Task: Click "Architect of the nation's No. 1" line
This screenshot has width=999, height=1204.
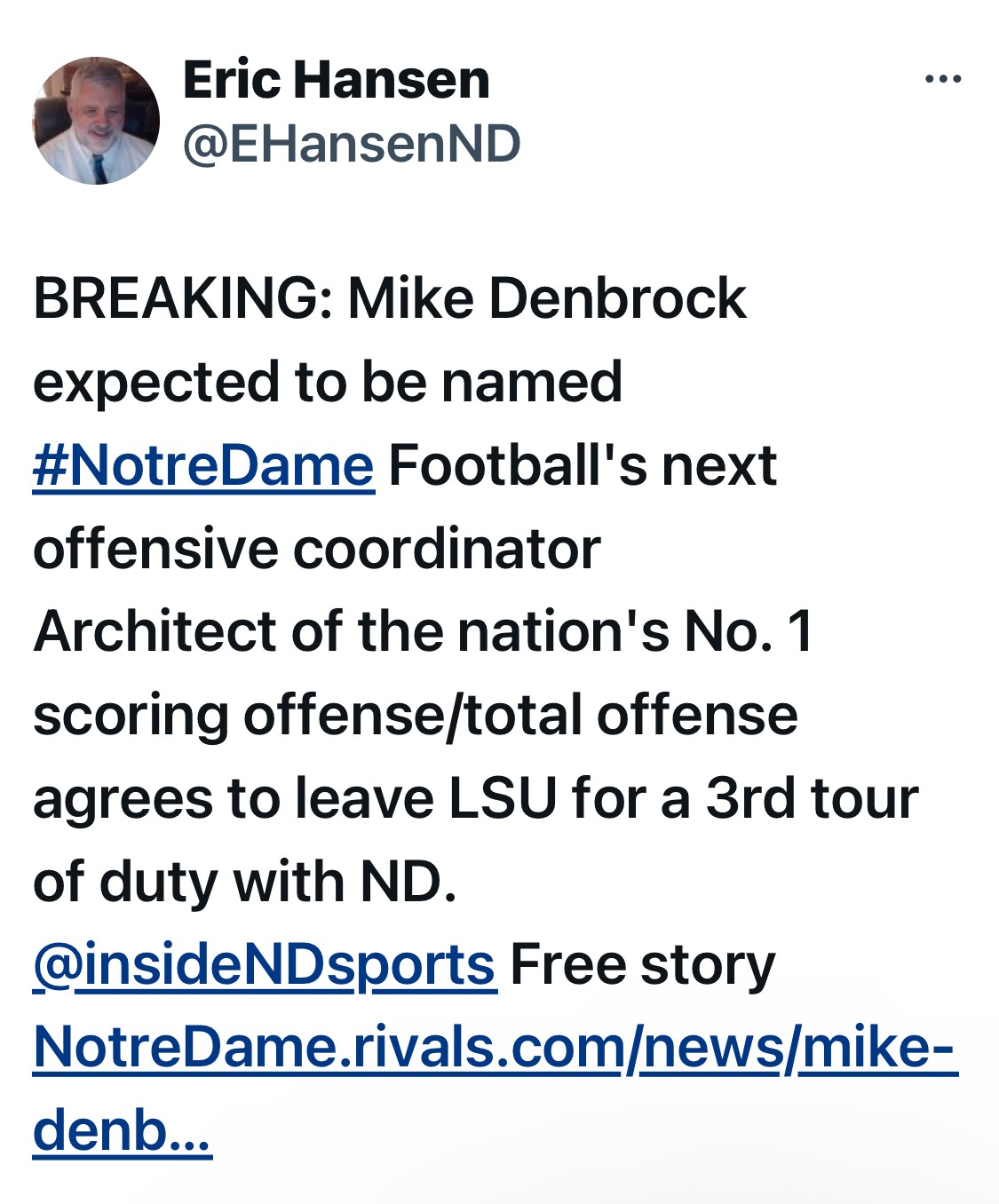Action: tap(423, 632)
